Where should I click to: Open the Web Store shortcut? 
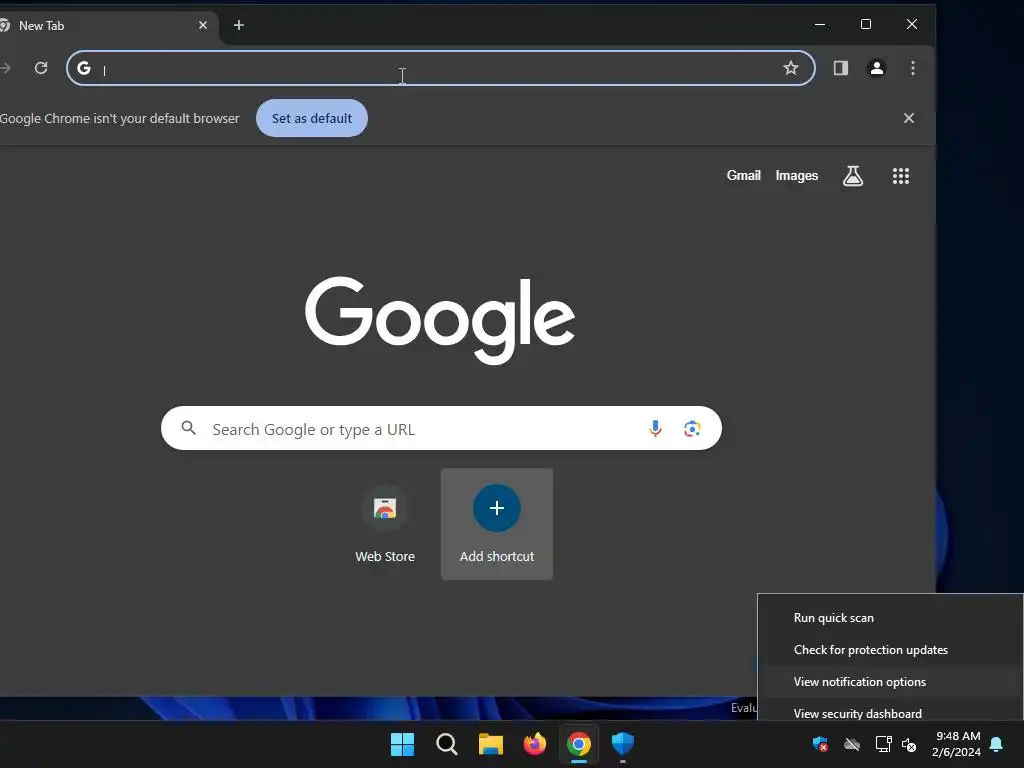click(385, 524)
